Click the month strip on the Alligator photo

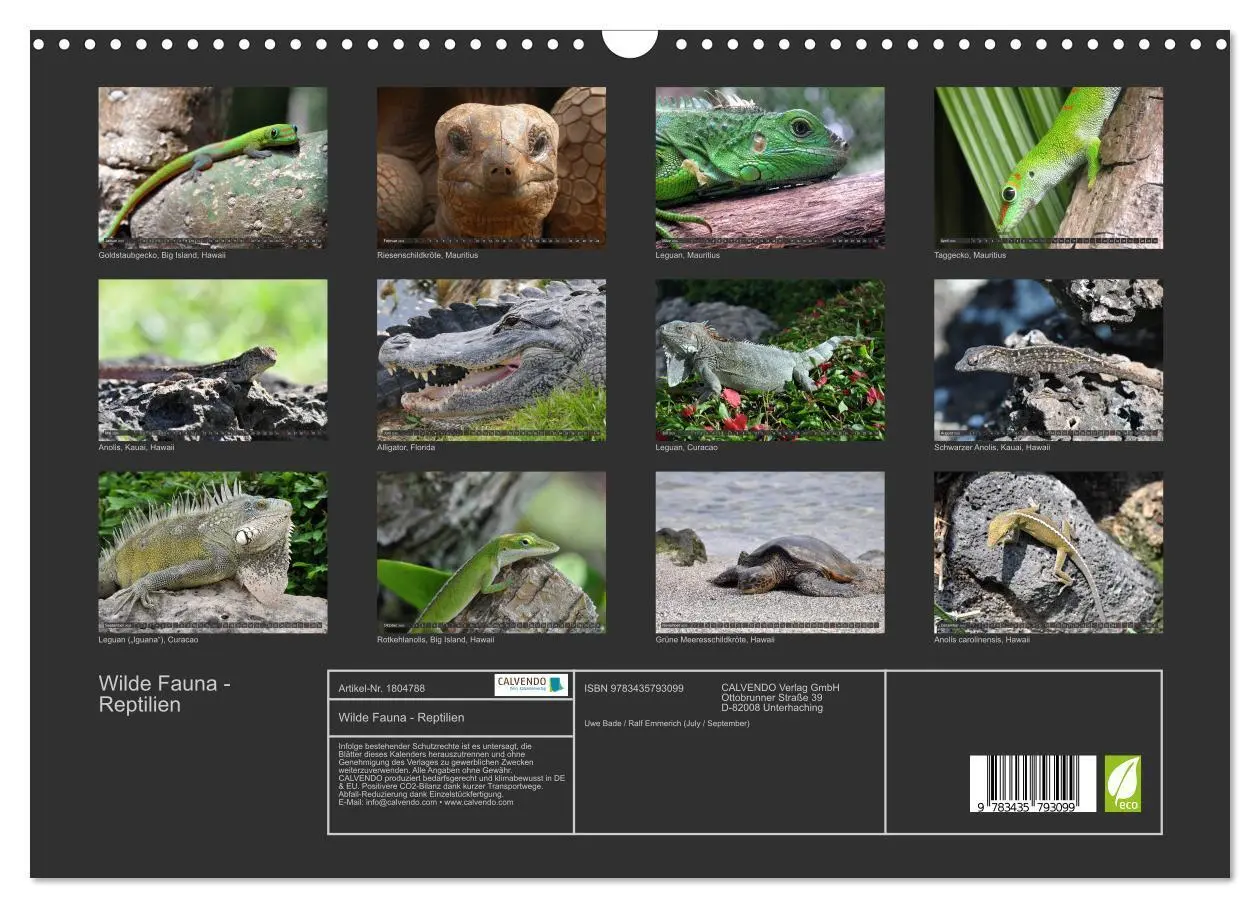(x=491, y=433)
